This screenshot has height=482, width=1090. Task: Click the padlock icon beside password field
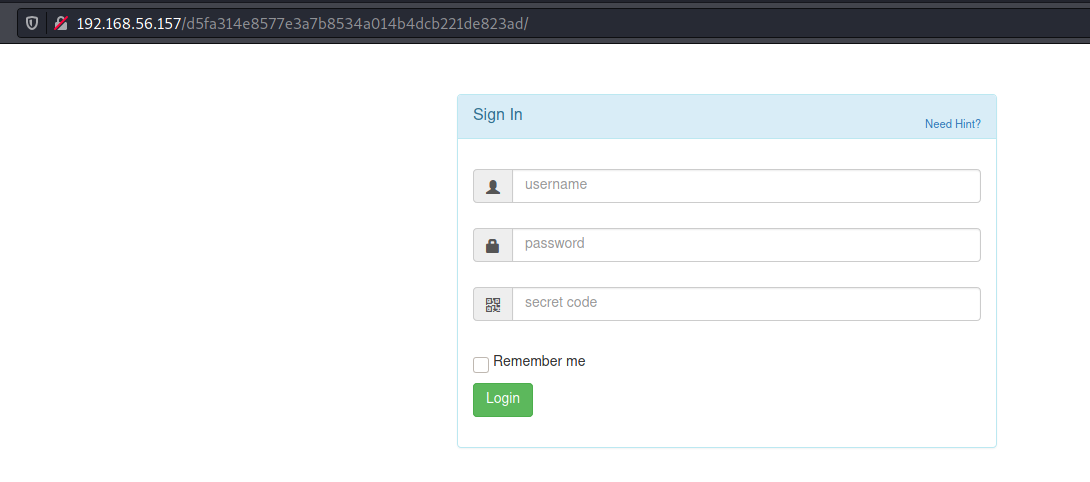(493, 246)
